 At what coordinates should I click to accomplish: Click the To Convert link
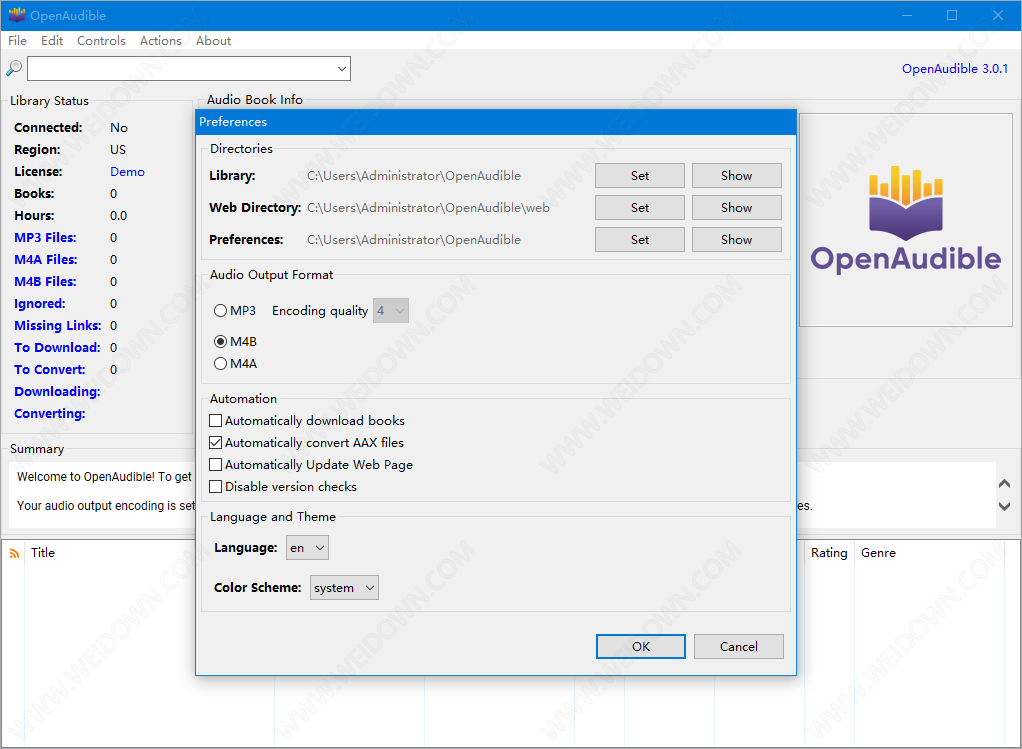pos(50,370)
